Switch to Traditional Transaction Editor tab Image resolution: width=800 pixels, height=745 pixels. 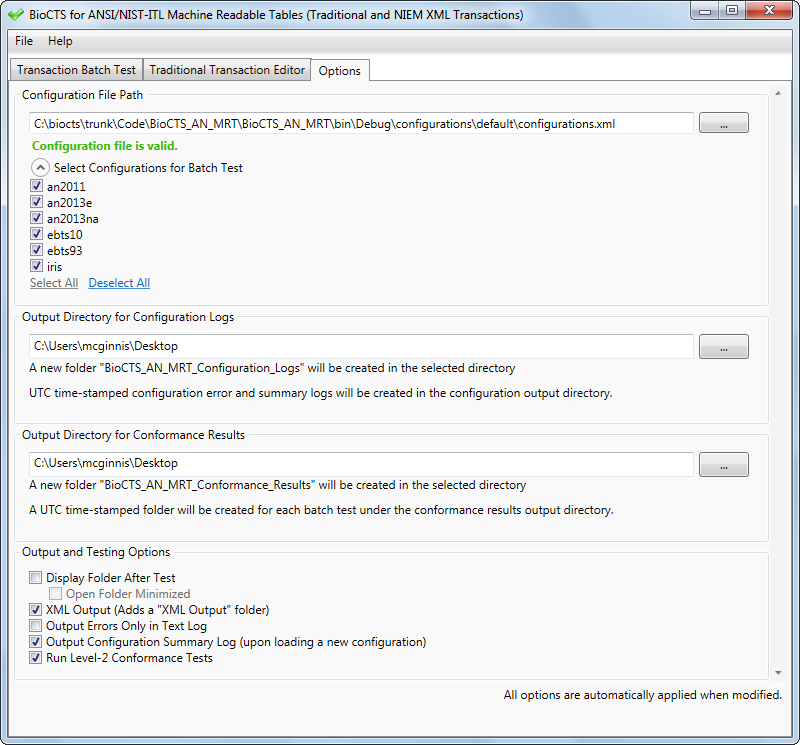tap(227, 70)
